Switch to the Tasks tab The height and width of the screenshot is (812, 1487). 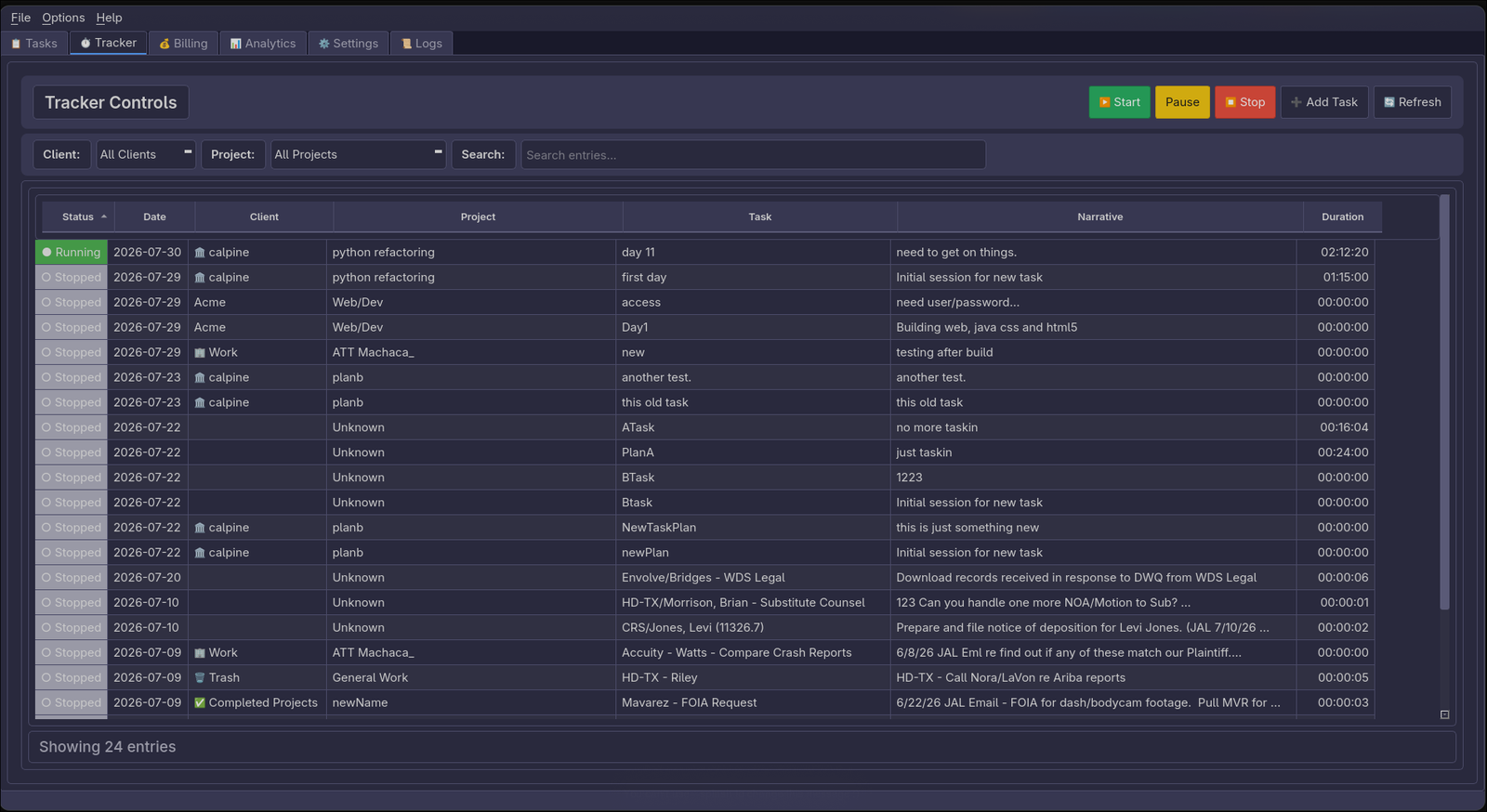coord(34,44)
